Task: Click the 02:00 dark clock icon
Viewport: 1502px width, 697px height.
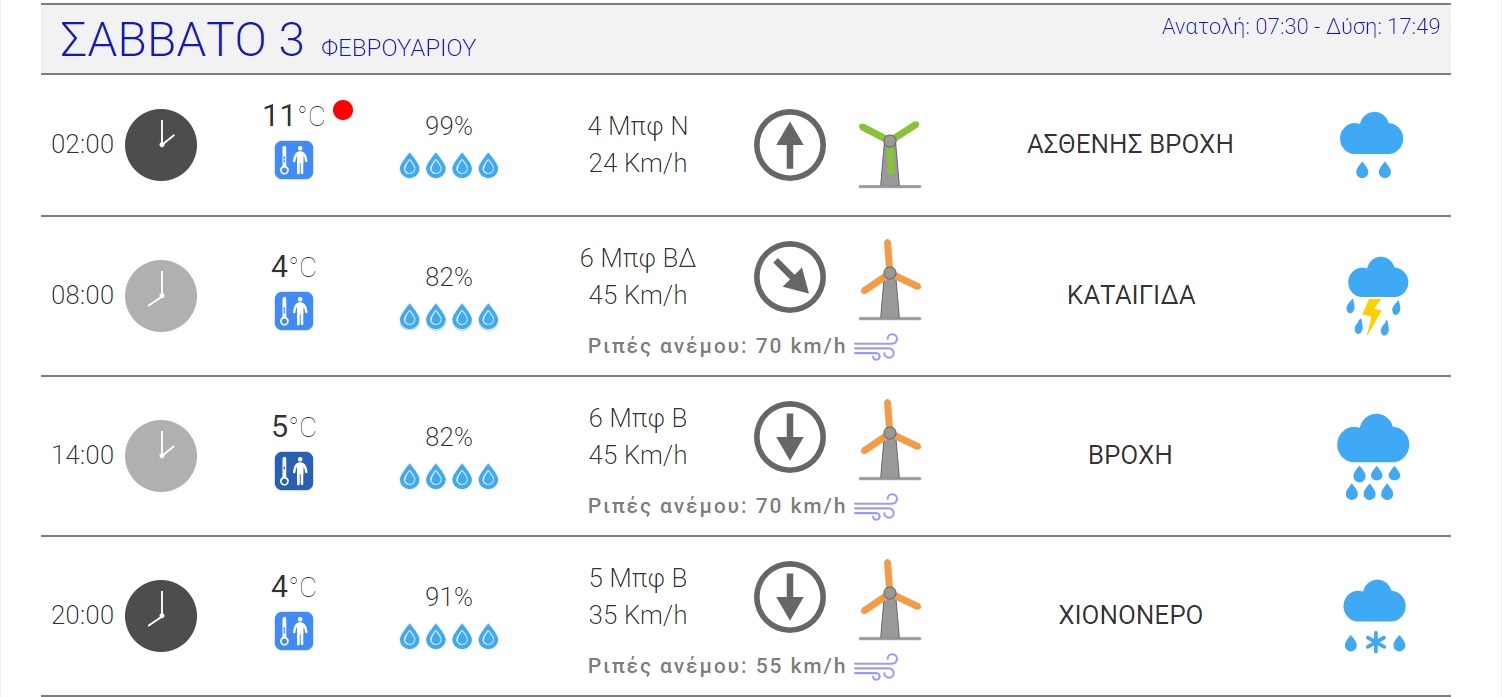Action: point(161,145)
